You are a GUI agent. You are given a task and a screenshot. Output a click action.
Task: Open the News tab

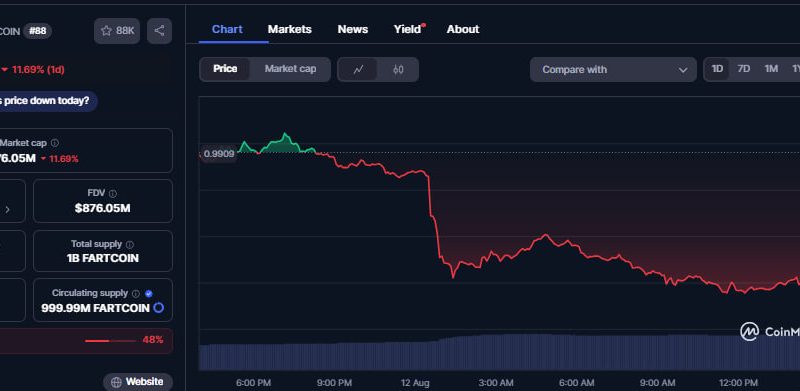353,30
